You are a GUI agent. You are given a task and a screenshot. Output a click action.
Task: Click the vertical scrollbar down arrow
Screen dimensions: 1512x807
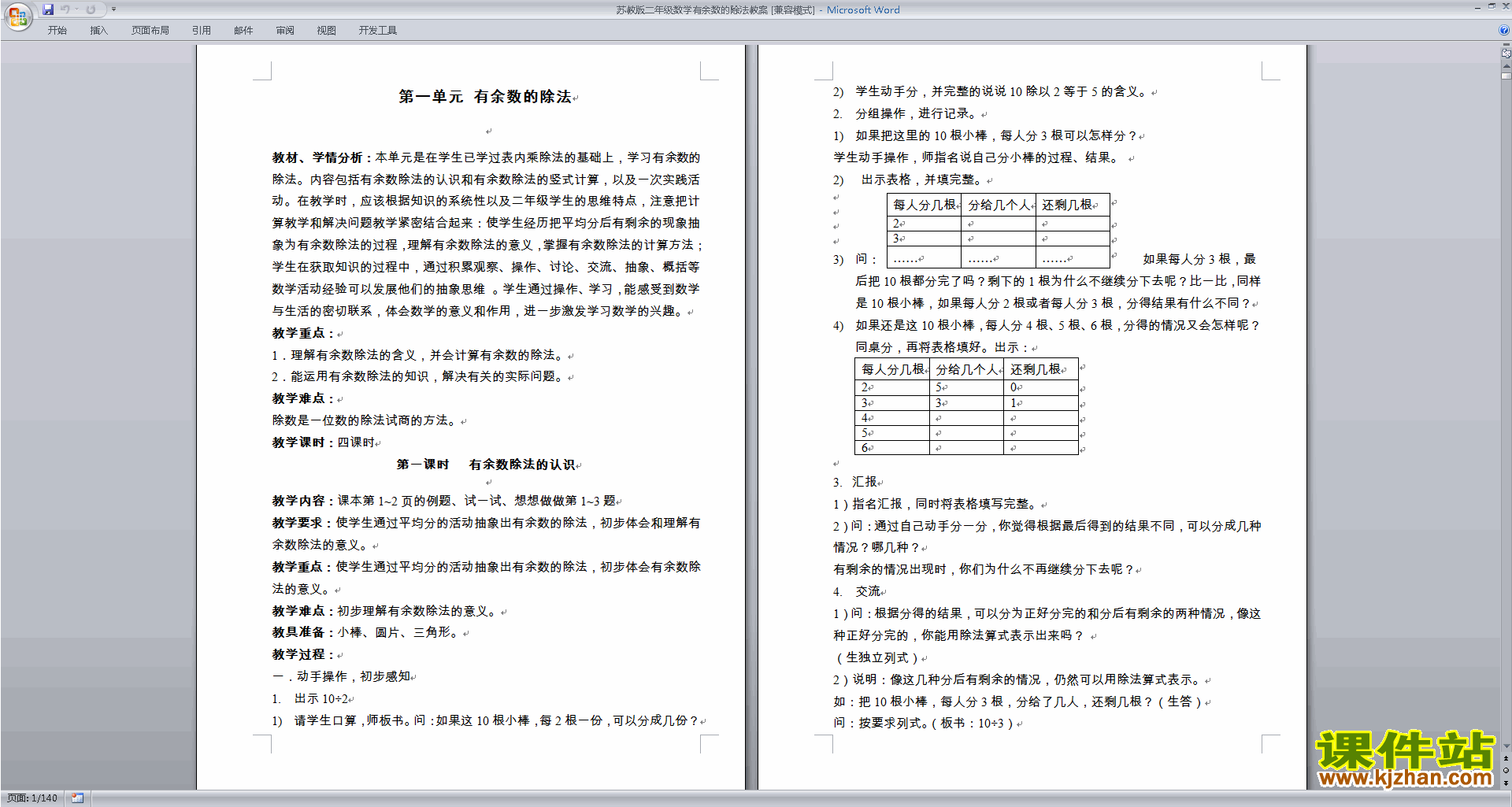(1506, 746)
